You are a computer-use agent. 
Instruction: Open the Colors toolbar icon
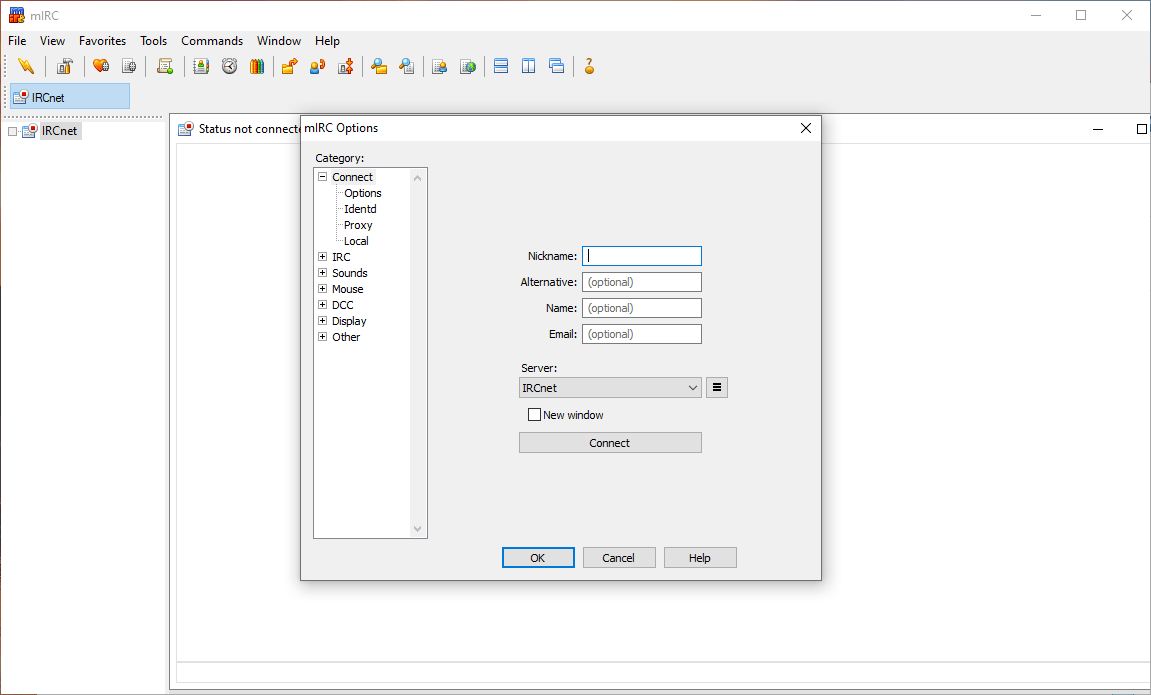257,66
